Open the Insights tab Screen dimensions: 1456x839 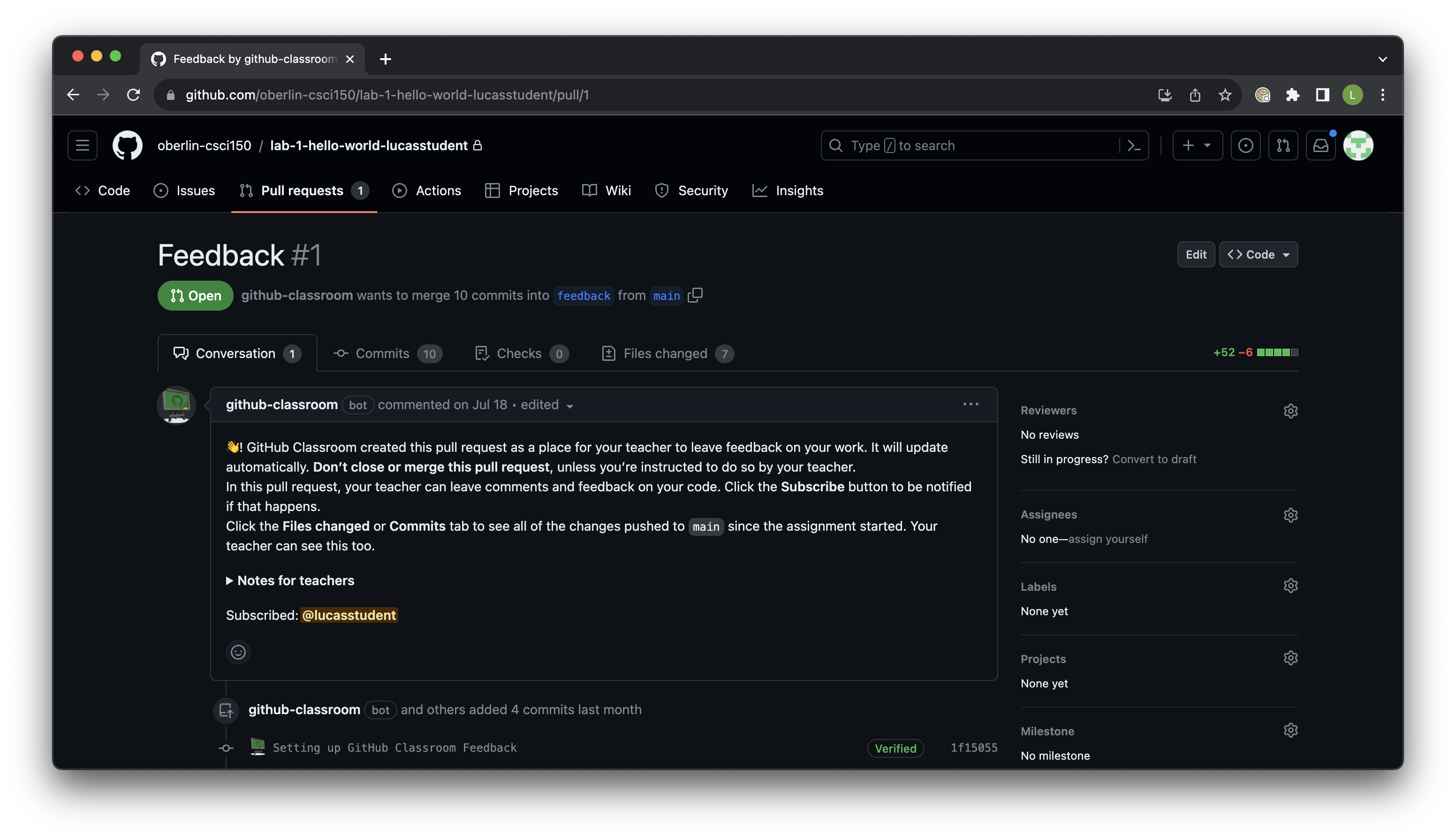point(787,190)
